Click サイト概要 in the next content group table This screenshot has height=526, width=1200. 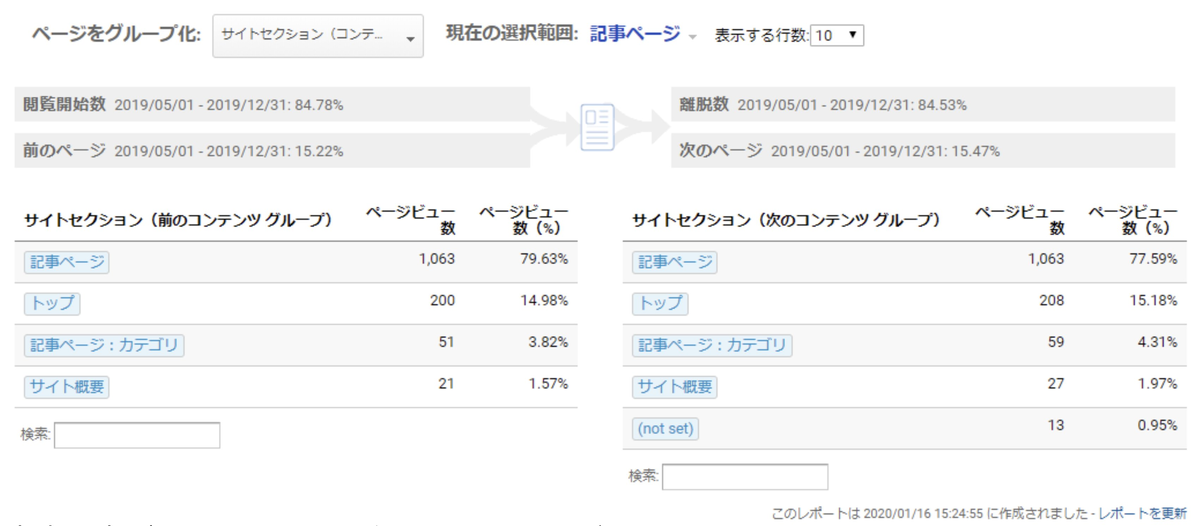tap(674, 387)
